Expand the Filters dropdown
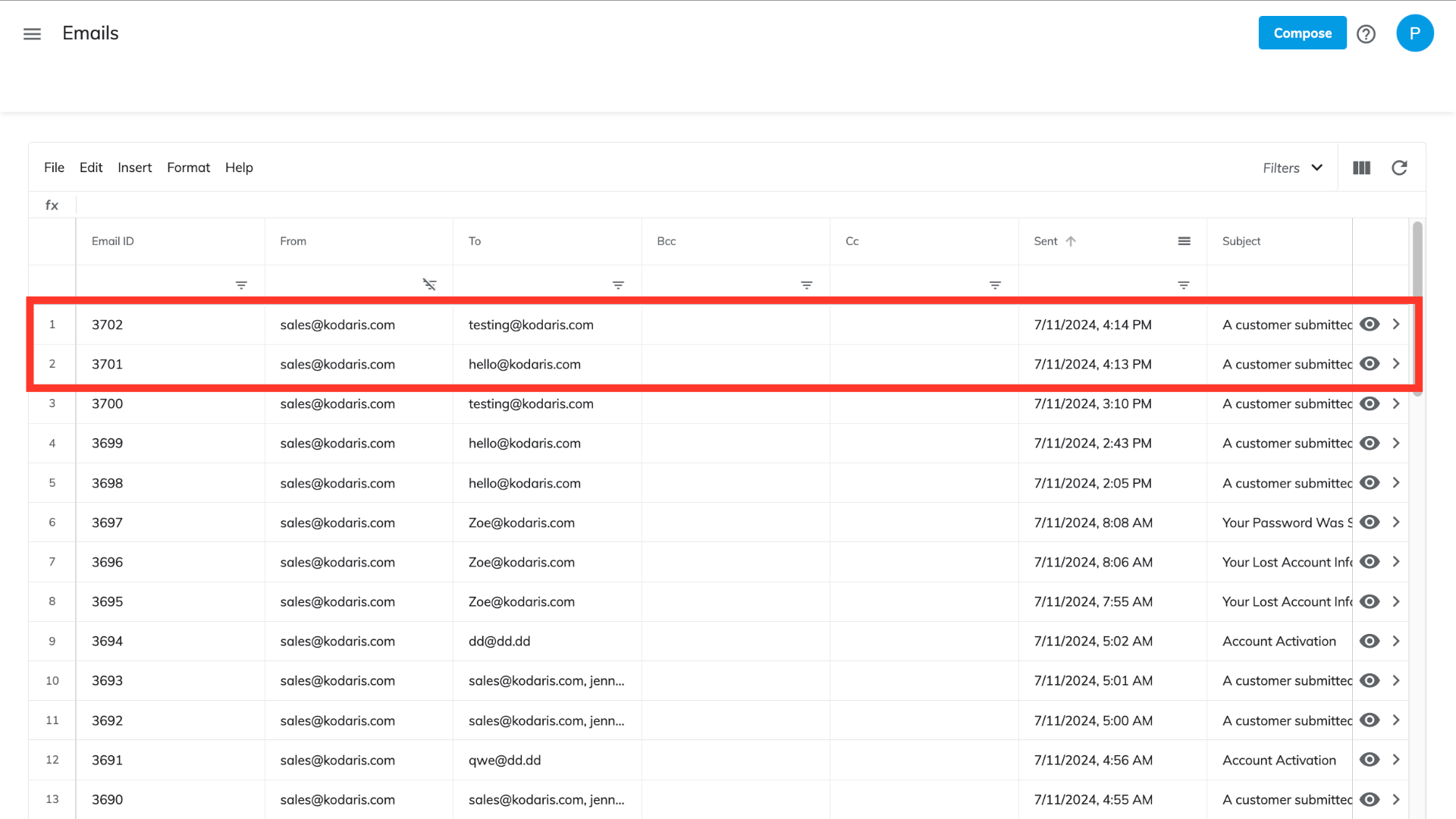The image size is (1456, 819). click(x=1292, y=168)
